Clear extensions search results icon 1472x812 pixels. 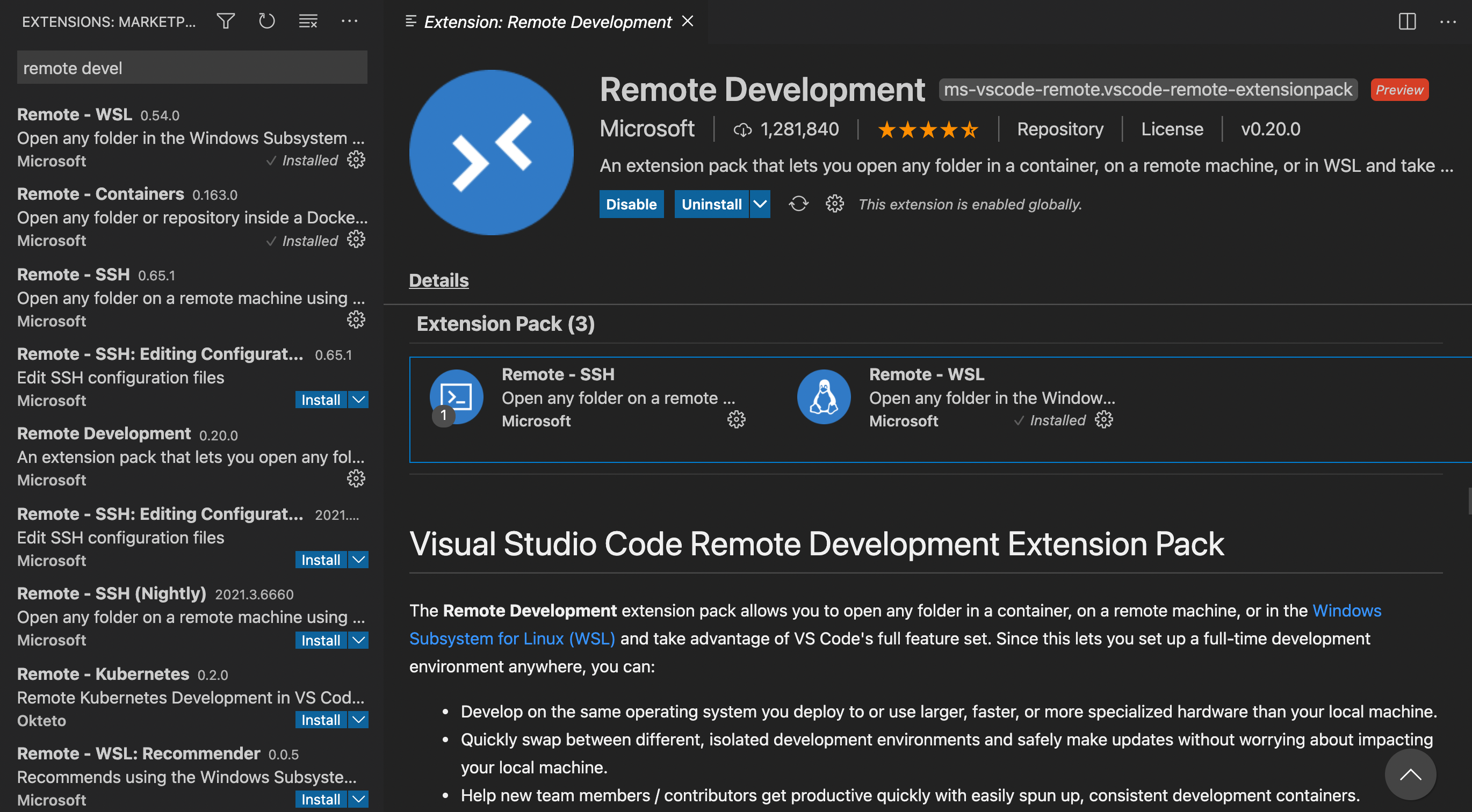click(x=308, y=21)
